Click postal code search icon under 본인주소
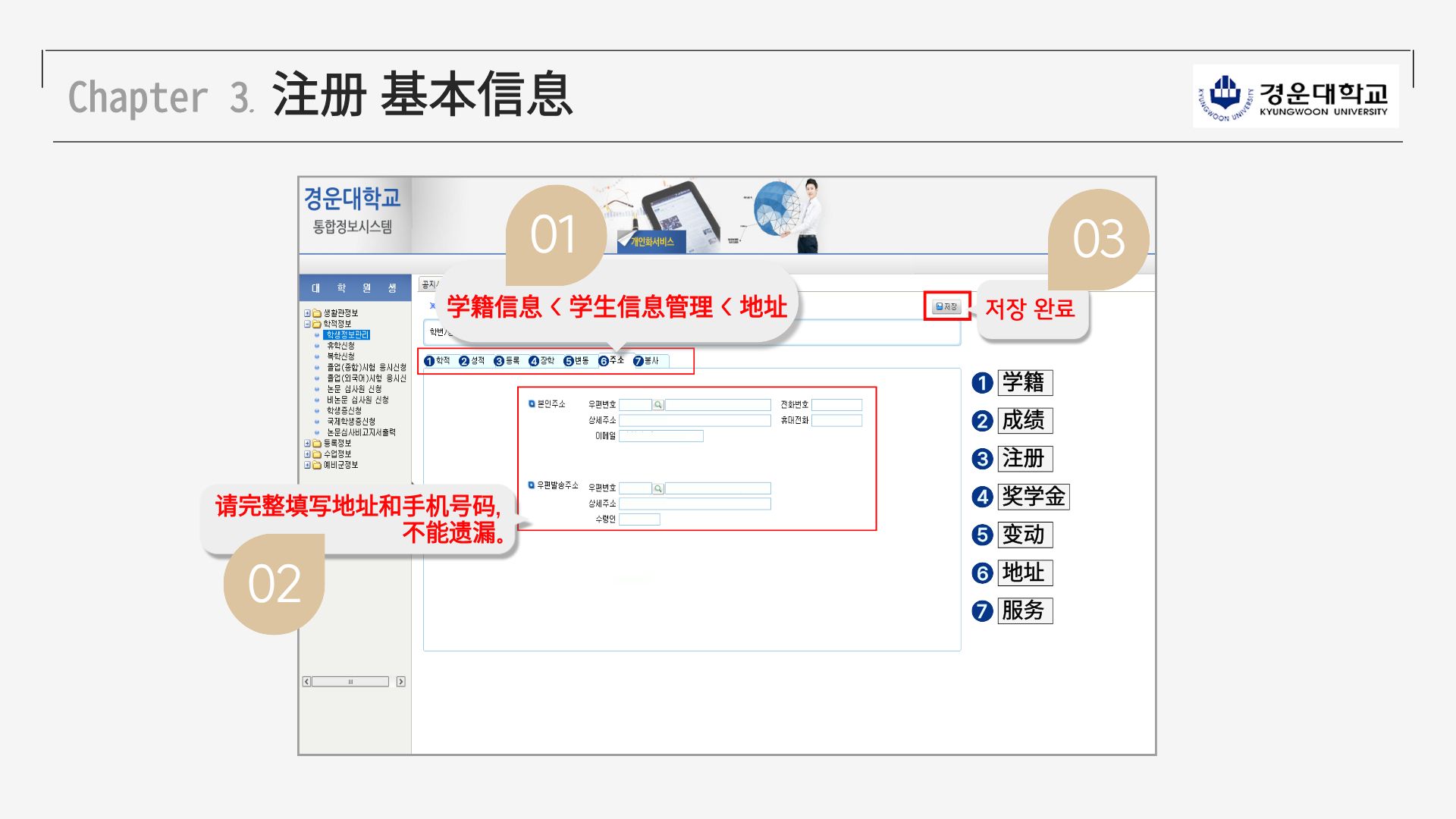 pyautogui.click(x=658, y=405)
